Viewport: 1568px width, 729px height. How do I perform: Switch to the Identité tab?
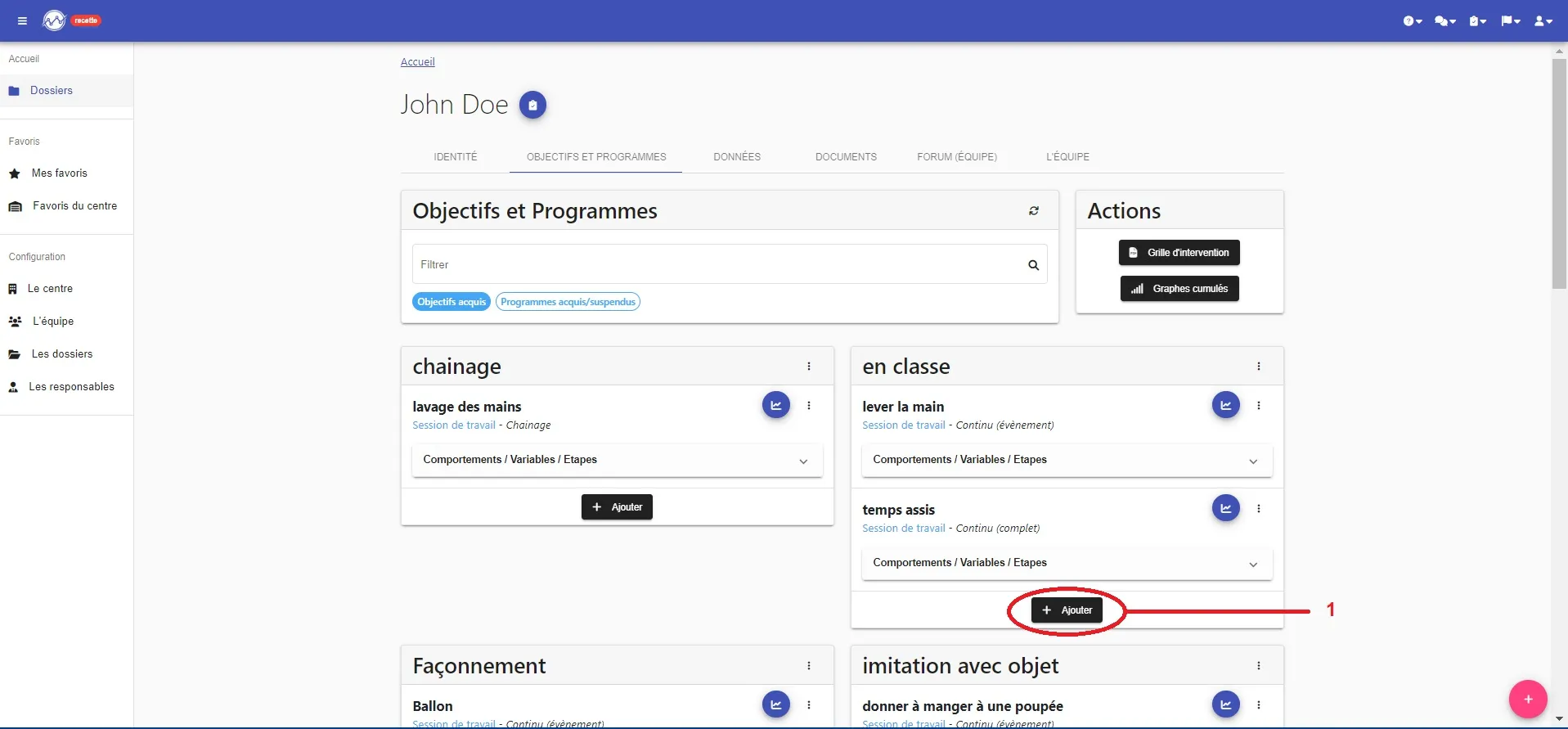[x=456, y=157]
